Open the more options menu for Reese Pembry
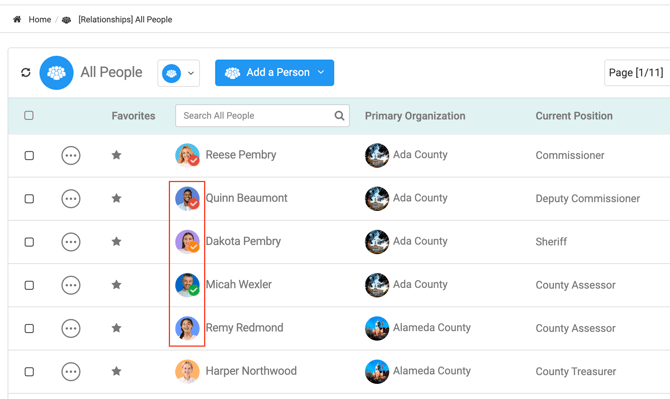 click(71, 155)
